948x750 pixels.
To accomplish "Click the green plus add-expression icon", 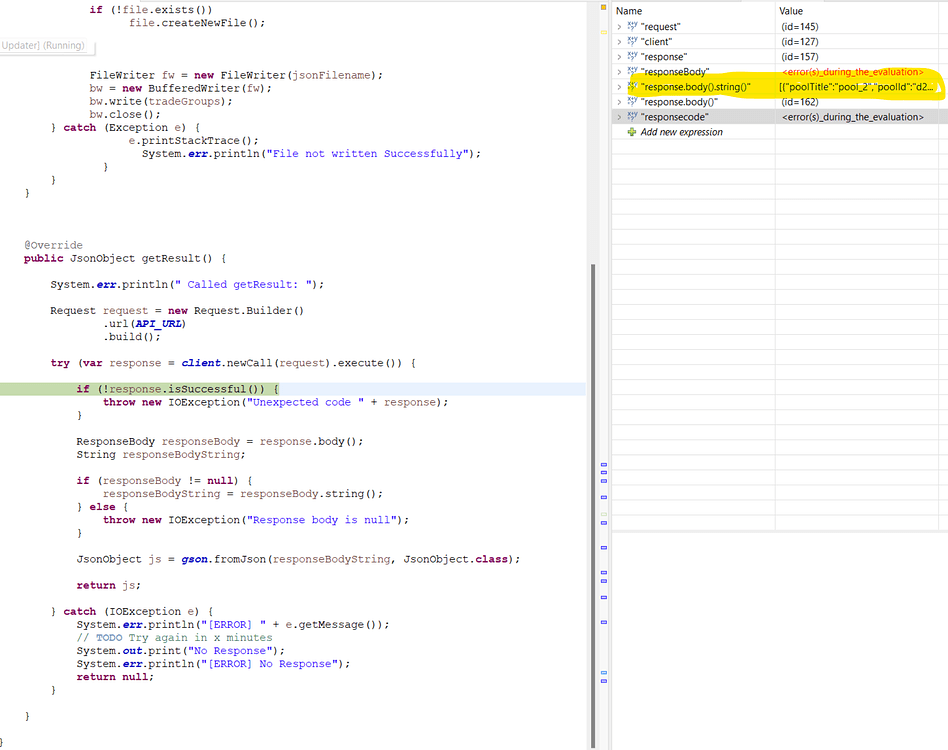I will (x=632, y=131).
